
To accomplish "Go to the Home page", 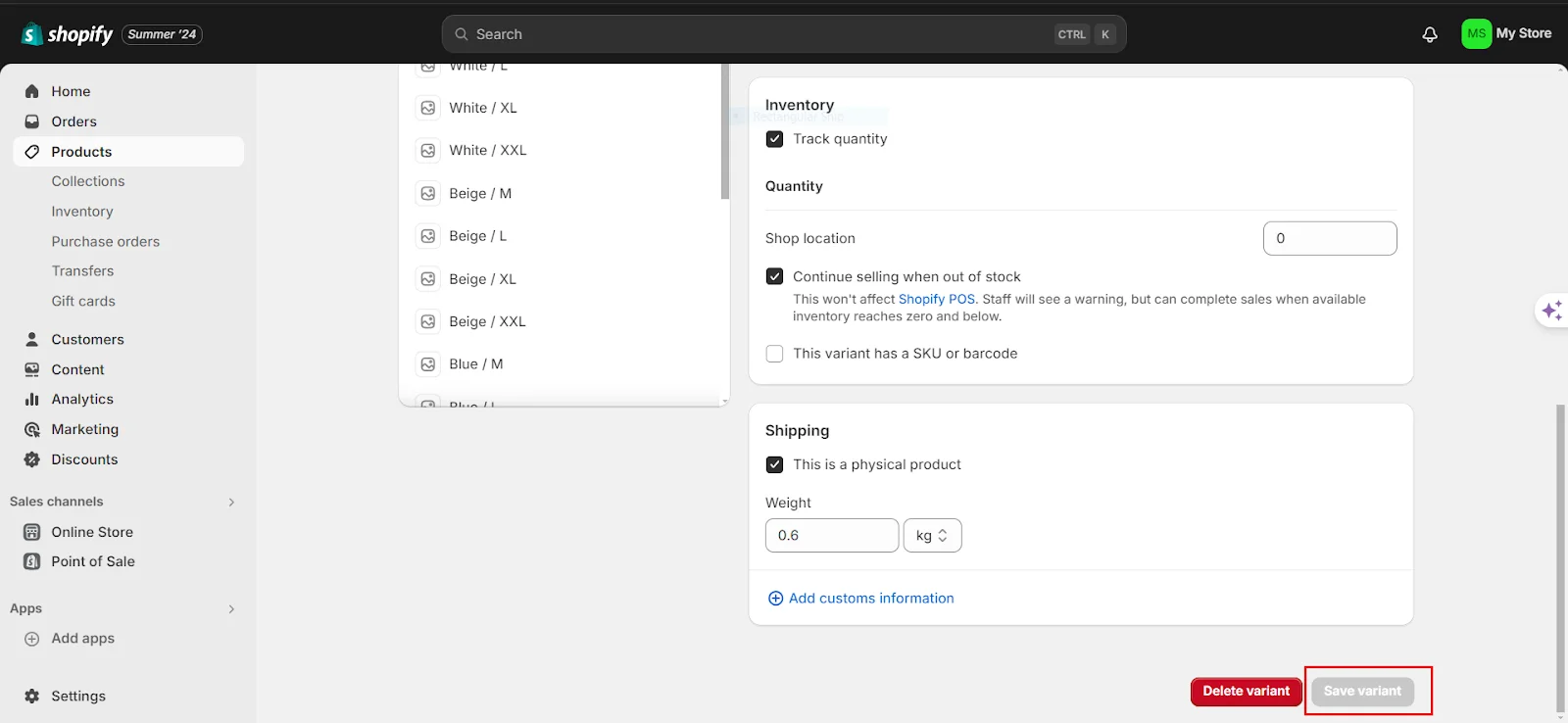I will coord(71,91).
